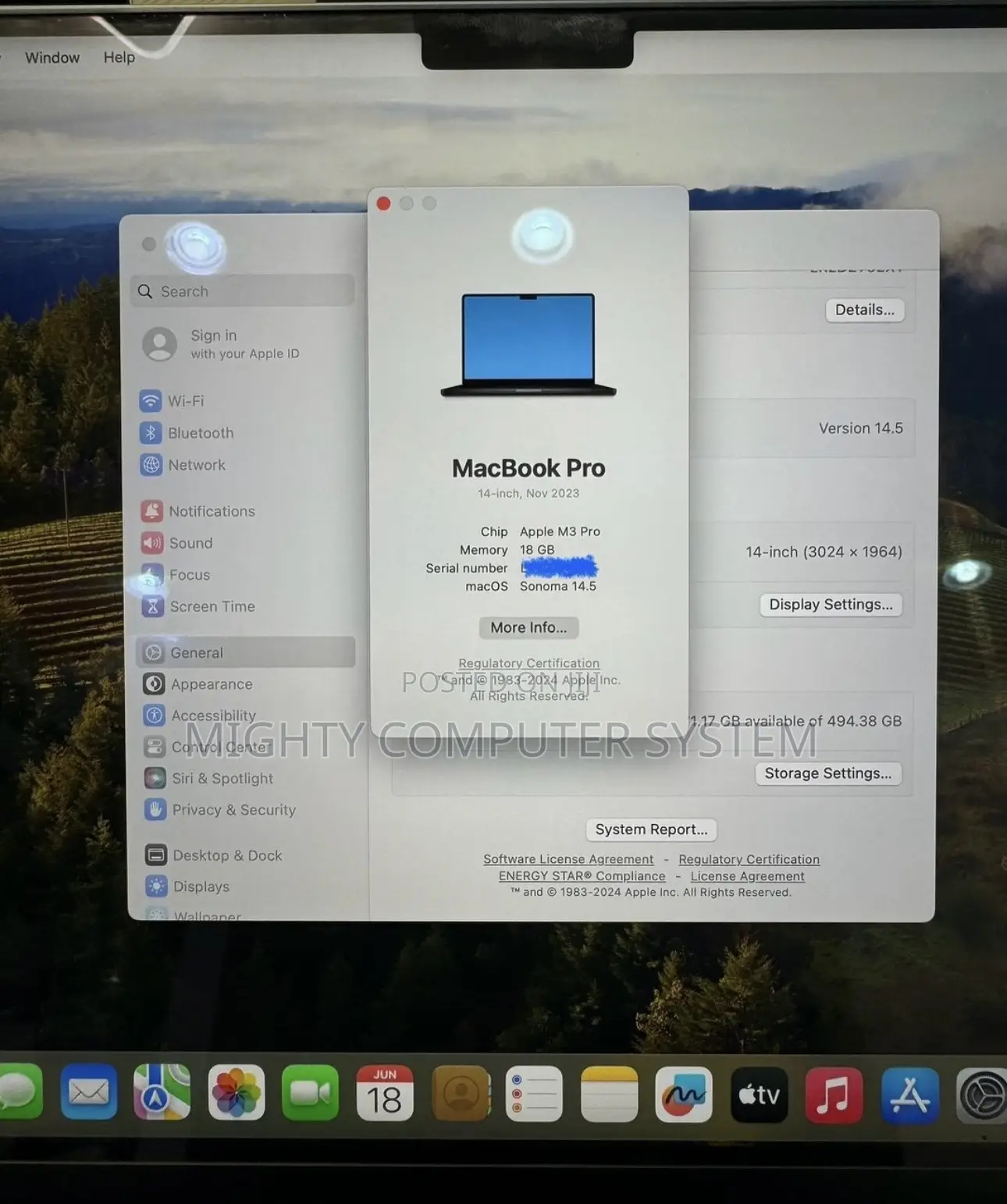Screen dimensions: 1007x1204
Task: Launch Music from the Dock
Action: [834, 1096]
